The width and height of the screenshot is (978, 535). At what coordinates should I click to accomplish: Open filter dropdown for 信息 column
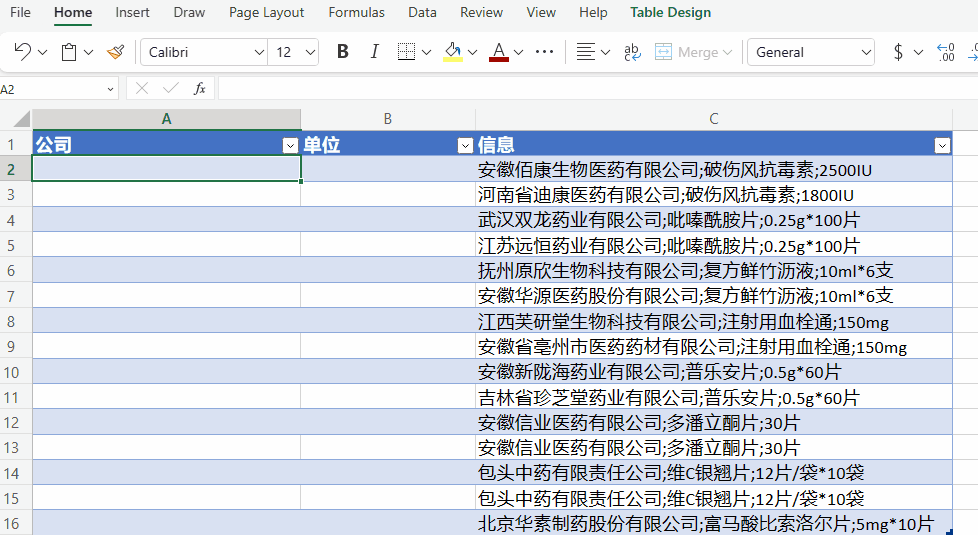(x=942, y=145)
